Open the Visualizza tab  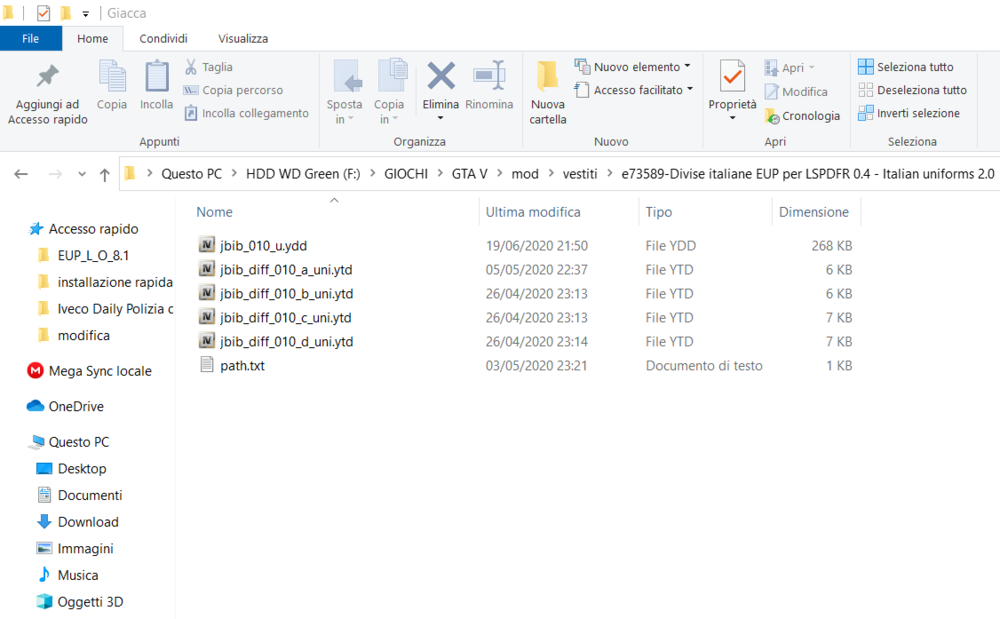(x=243, y=38)
